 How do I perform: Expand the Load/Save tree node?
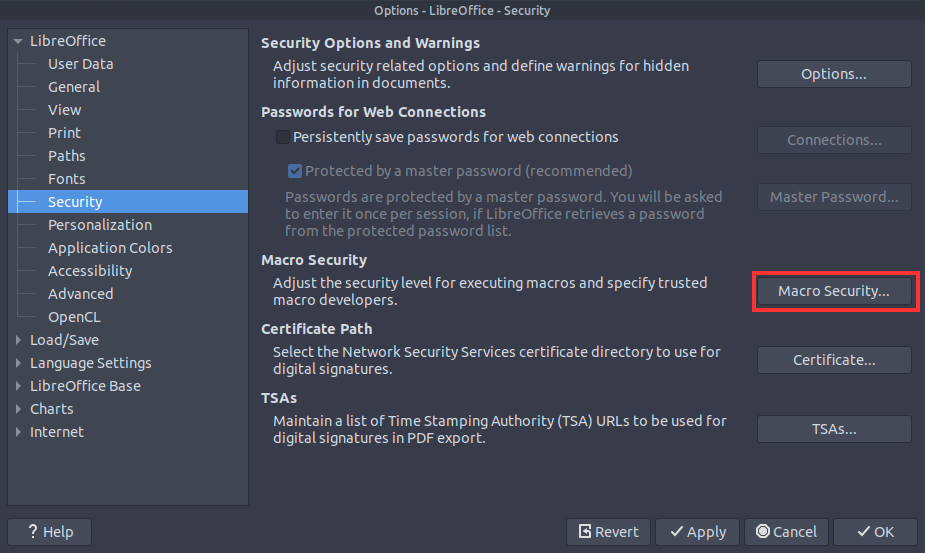click(x=18, y=340)
